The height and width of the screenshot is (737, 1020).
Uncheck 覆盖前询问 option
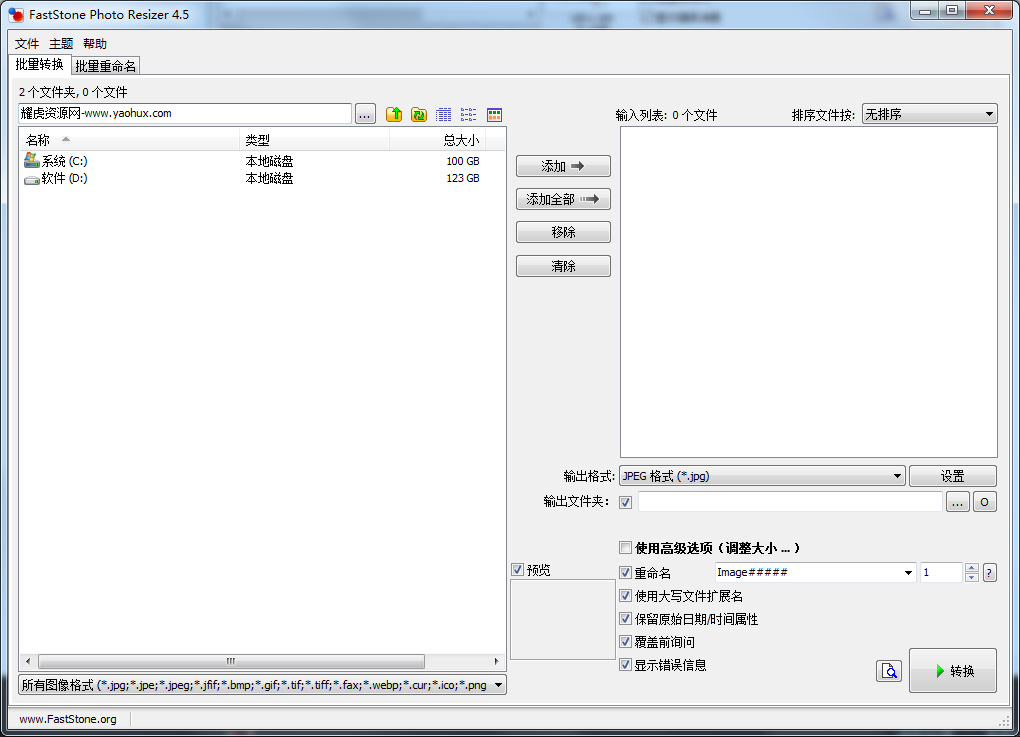pos(626,642)
